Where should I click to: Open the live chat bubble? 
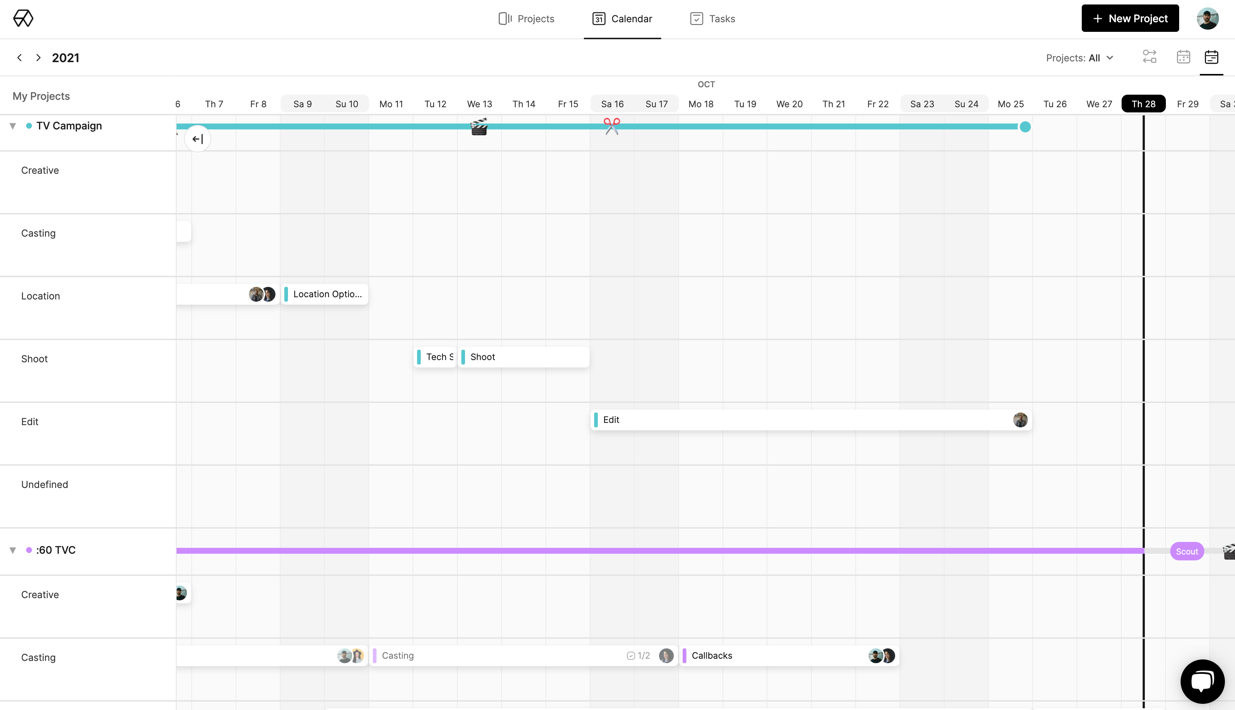1201,681
